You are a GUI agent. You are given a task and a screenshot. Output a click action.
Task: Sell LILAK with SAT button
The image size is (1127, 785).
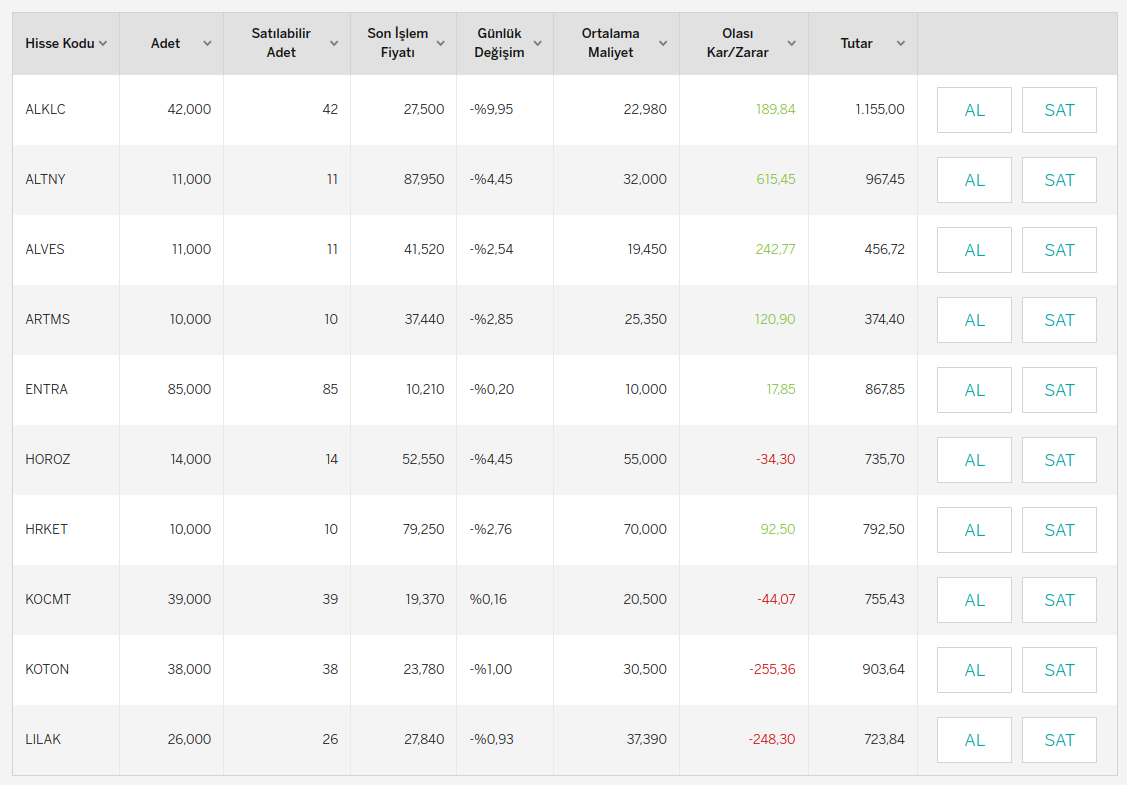[x=1059, y=740]
